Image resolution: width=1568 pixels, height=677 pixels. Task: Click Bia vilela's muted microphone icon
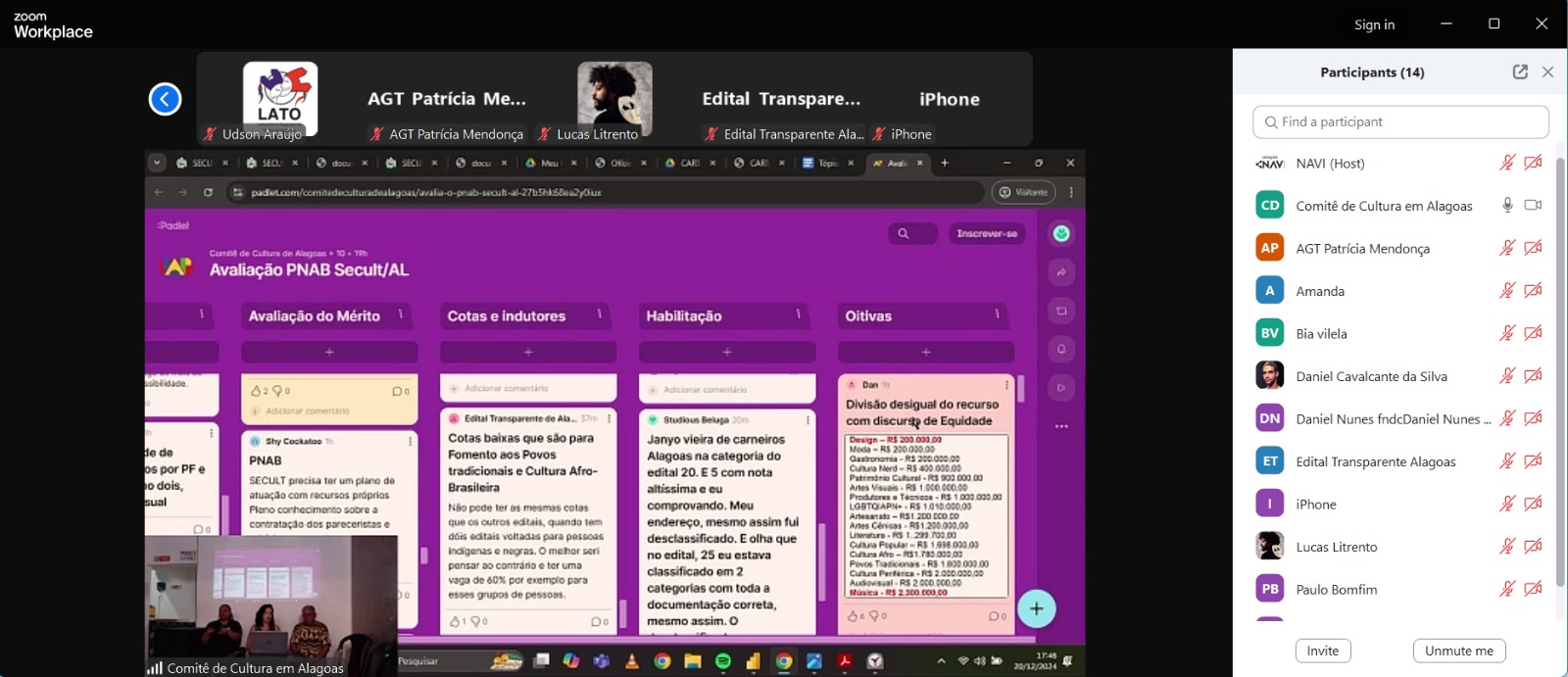tap(1507, 333)
